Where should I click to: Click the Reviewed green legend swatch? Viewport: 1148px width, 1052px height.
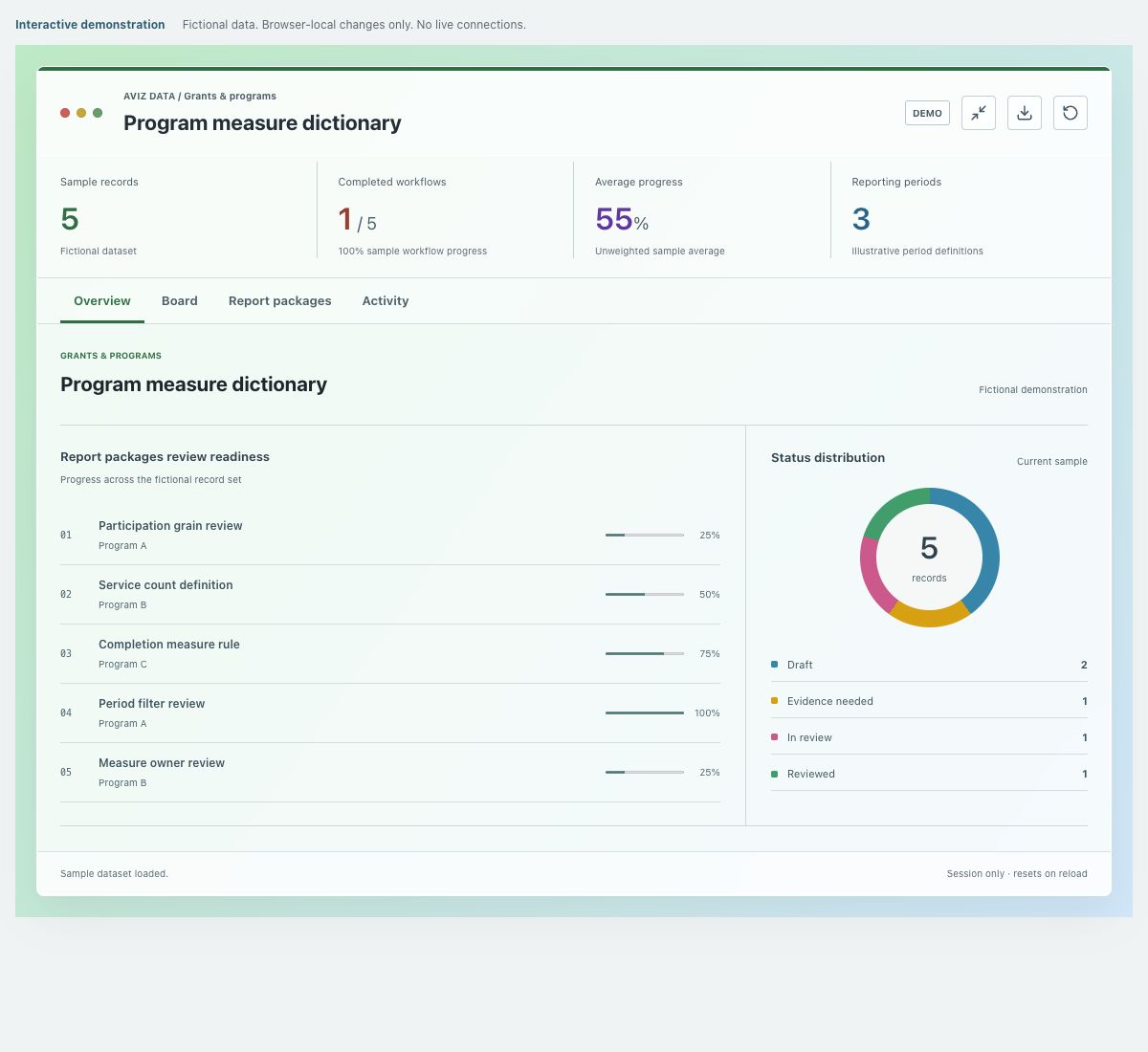774,773
